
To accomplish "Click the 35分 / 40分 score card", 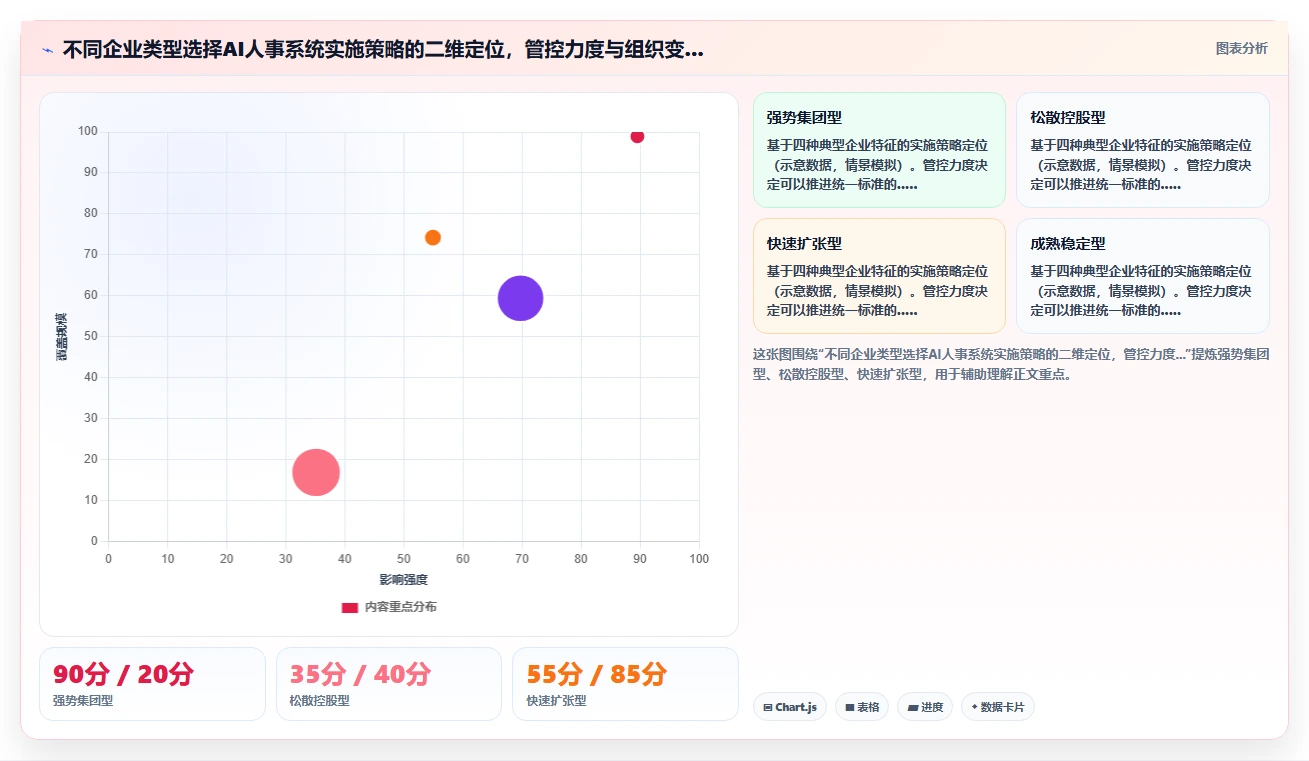I will click(389, 684).
